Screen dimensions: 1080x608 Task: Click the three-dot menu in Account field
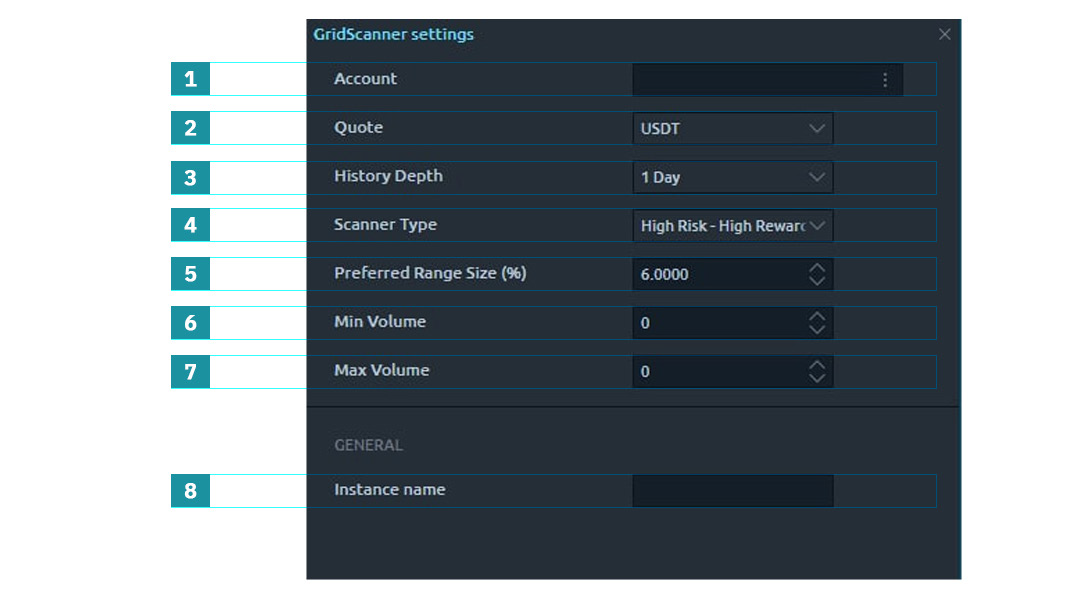(x=885, y=80)
